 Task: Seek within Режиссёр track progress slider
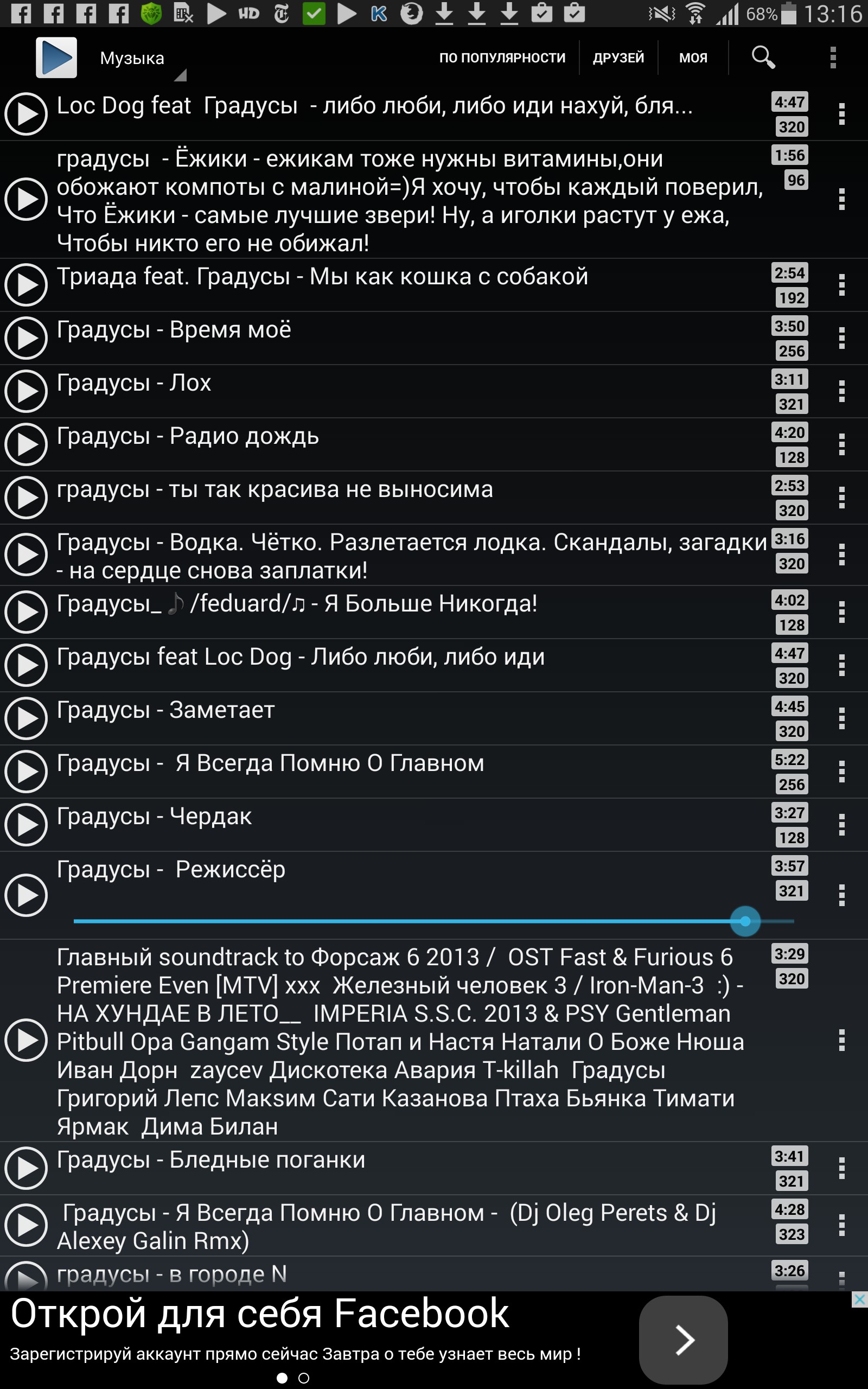point(433,921)
